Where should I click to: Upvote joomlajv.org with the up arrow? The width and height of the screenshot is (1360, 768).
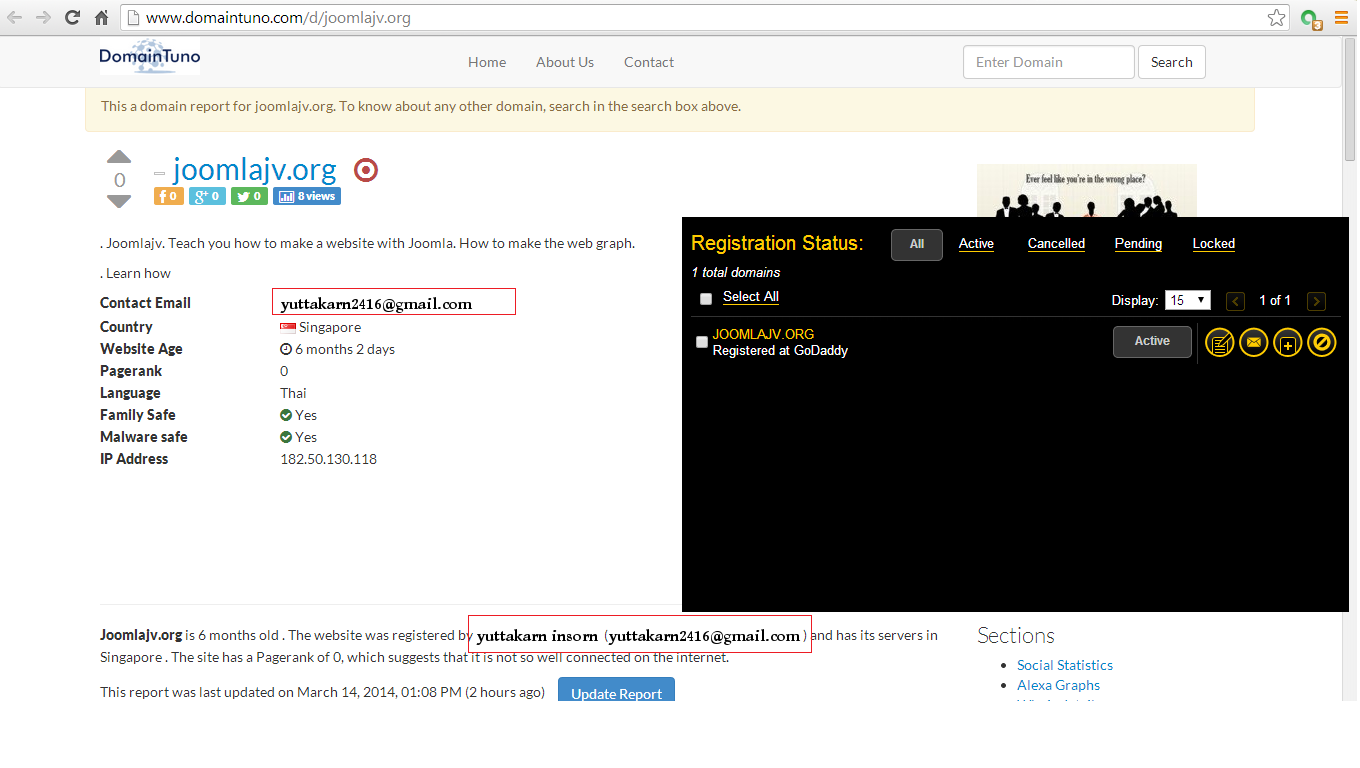[x=119, y=157]
